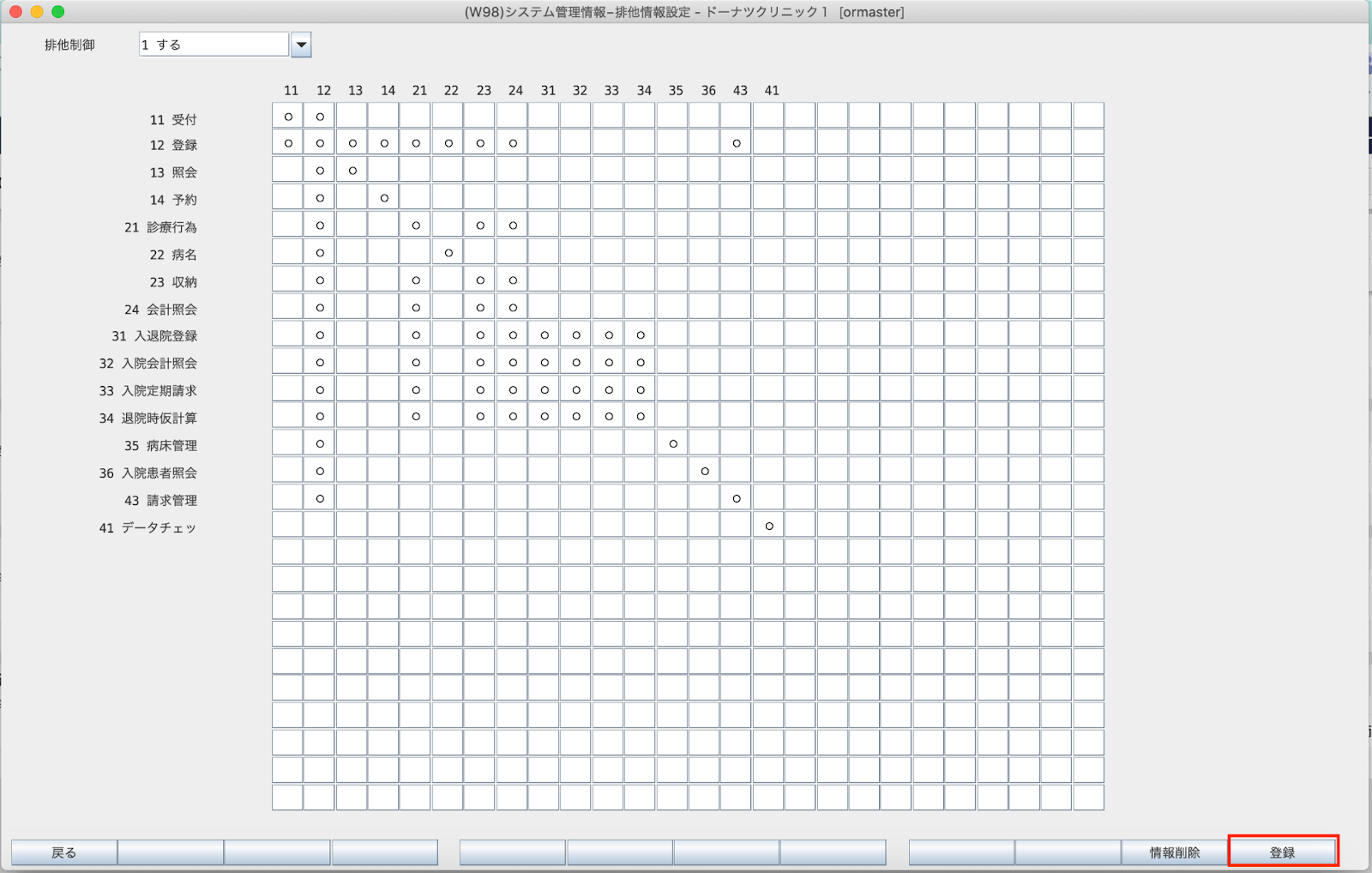Screen dimensions: 1372x873
Task: Uncheck the 12 登録 row, column 43 cell
Action: [x=737, y=142]
